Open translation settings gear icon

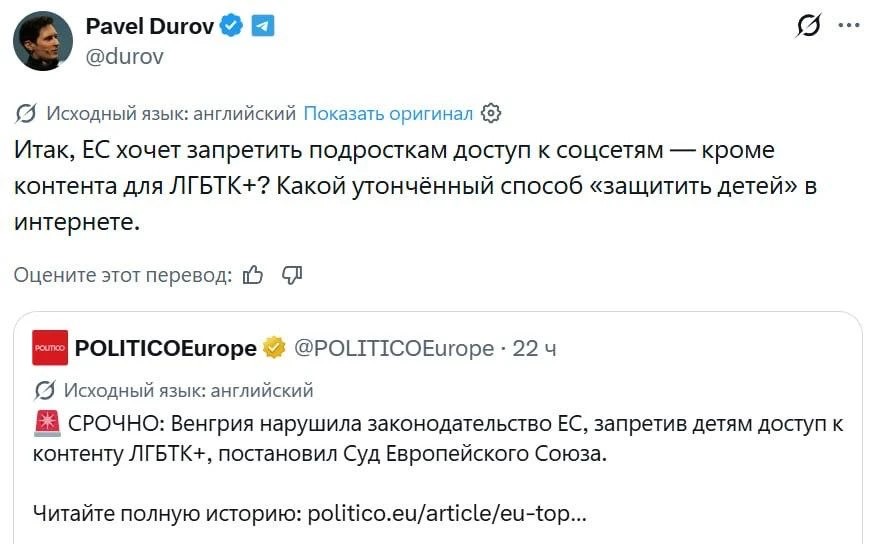pyautogui.click(x=491, y=113)
